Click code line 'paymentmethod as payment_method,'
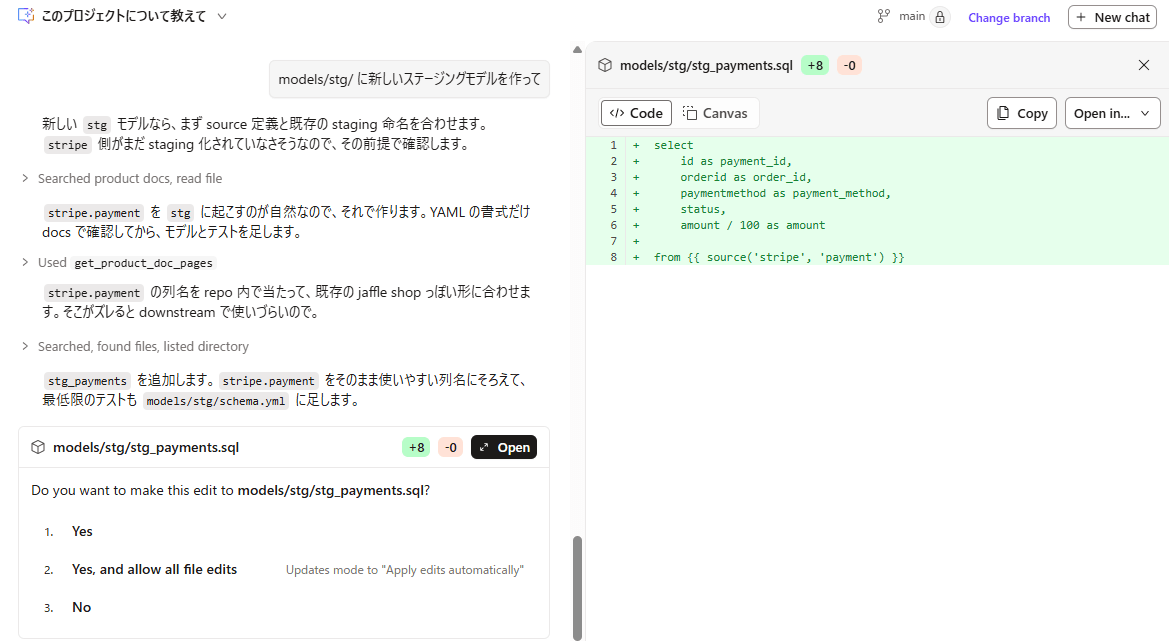This screenshot has height=641, width=1169. (x=785, y=193)
